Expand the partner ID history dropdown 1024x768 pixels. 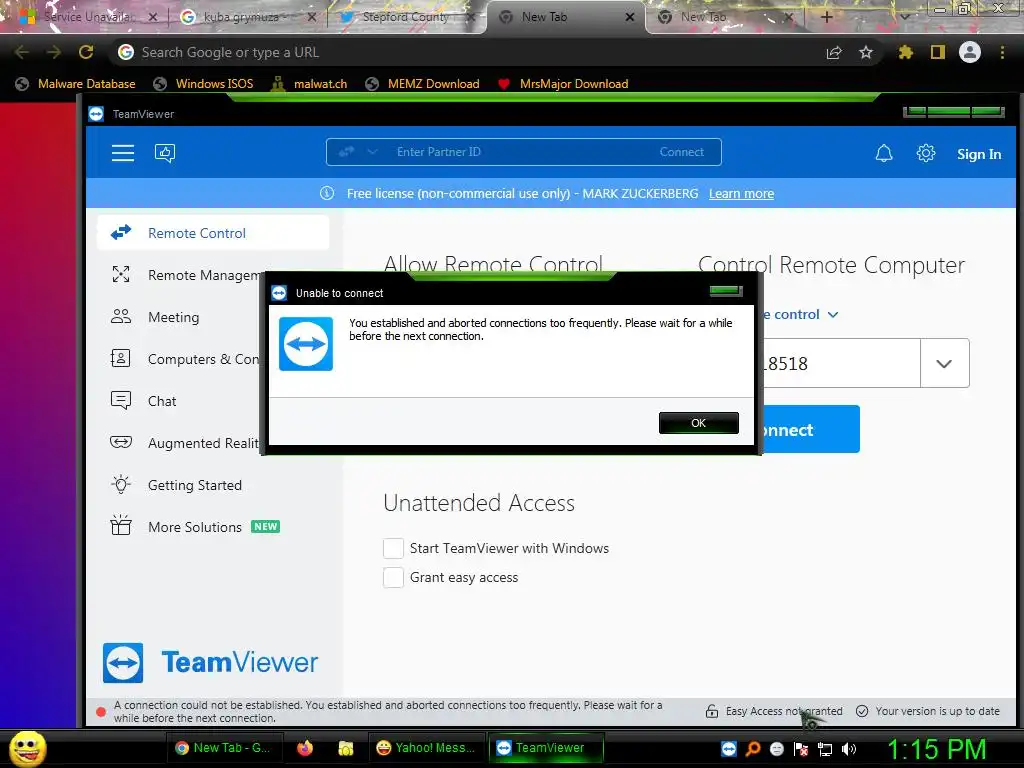[x=944, y=363]
